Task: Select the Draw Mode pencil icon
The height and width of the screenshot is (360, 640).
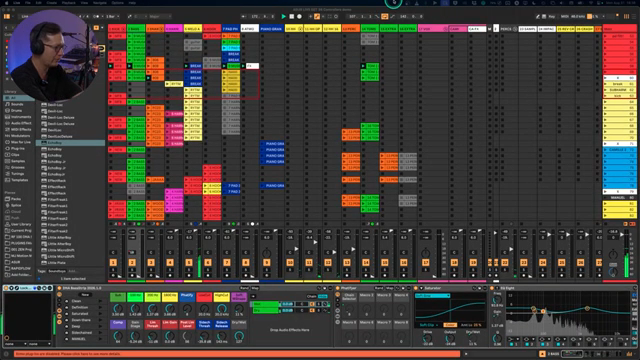Action: point(538,16)
